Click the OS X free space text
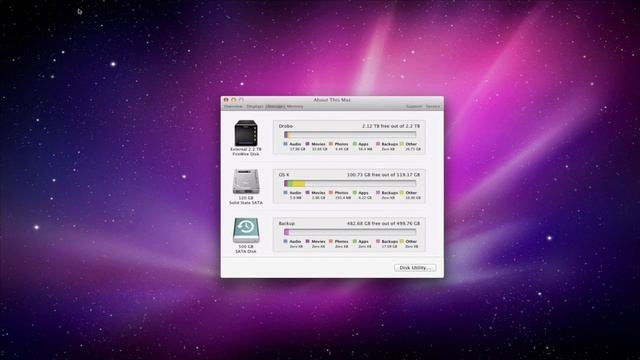The height and width of the screenshot is (360, 640). (x=383, y=175)
